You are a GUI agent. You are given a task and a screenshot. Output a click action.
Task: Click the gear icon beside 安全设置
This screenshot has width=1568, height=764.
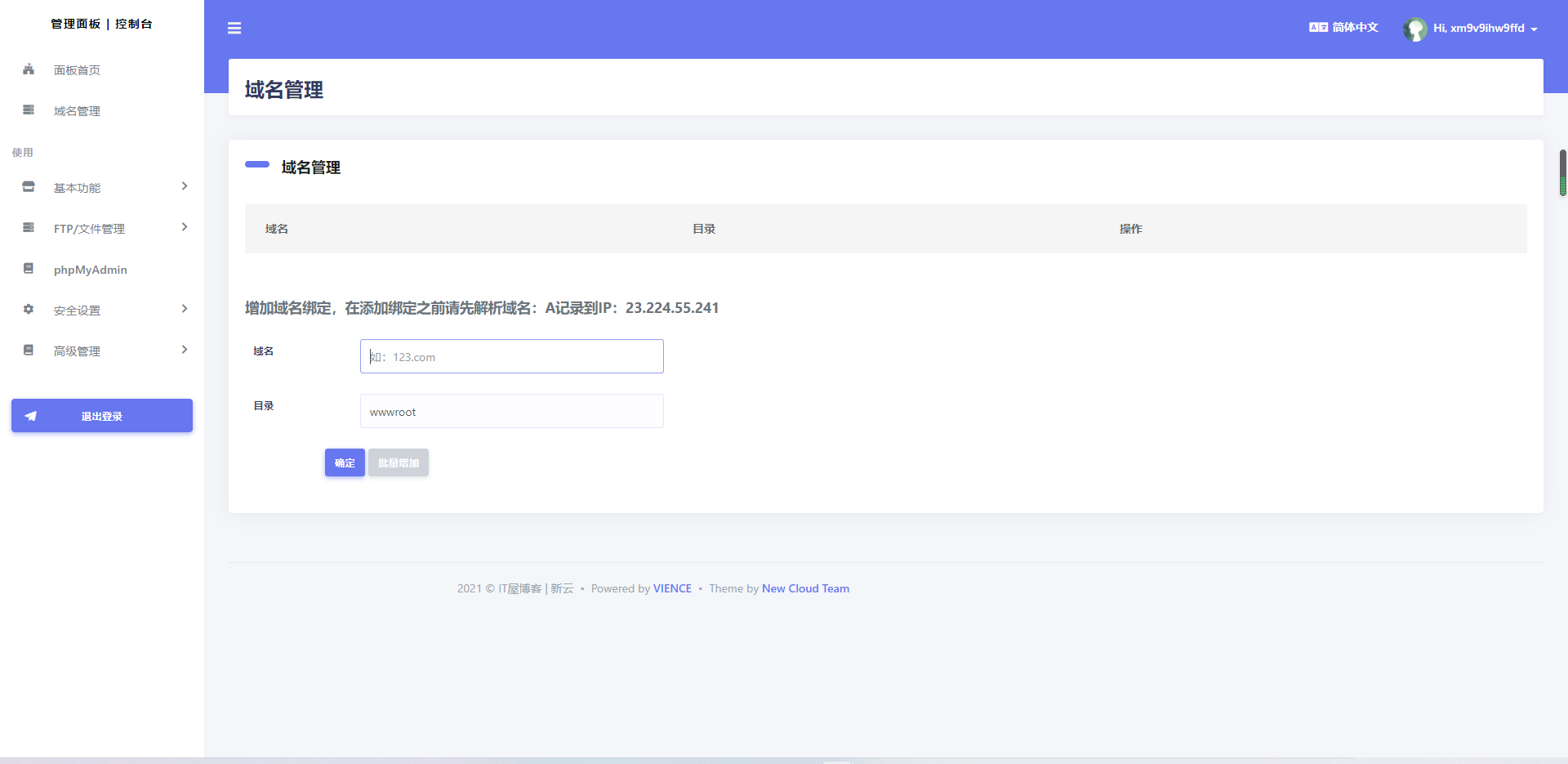coord(29,310)
